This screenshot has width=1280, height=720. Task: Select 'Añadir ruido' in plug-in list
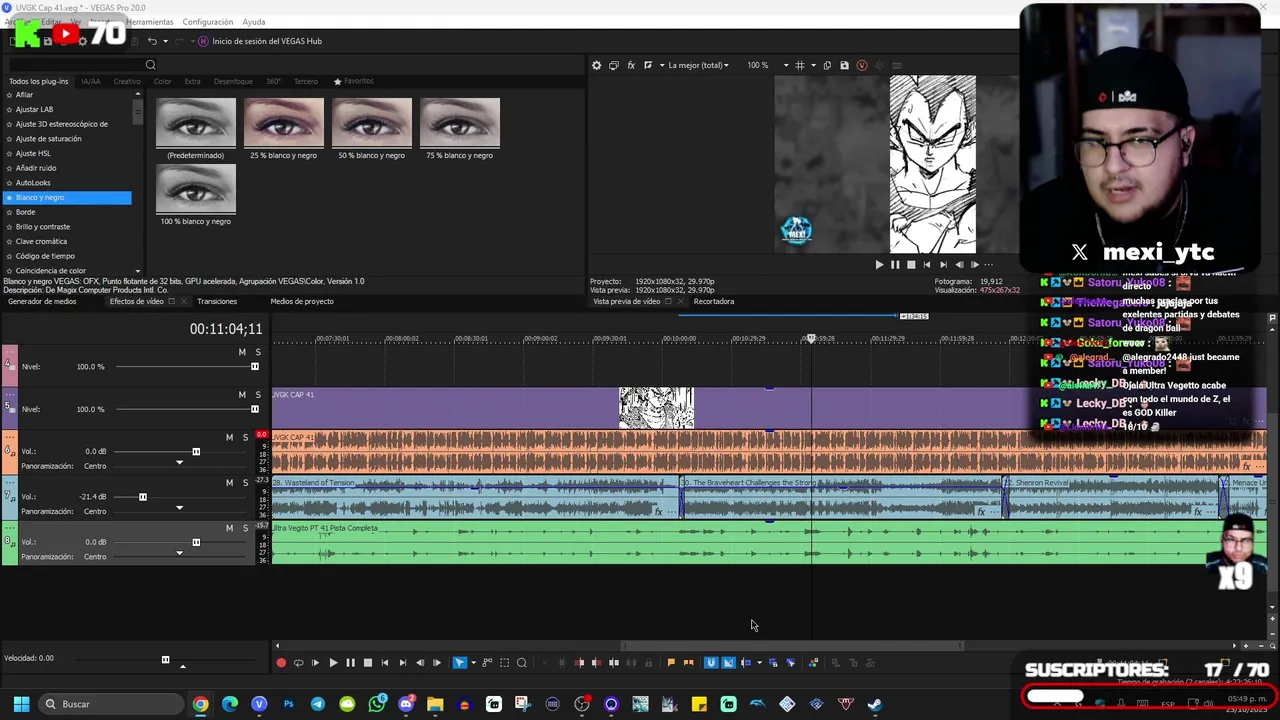36,168
